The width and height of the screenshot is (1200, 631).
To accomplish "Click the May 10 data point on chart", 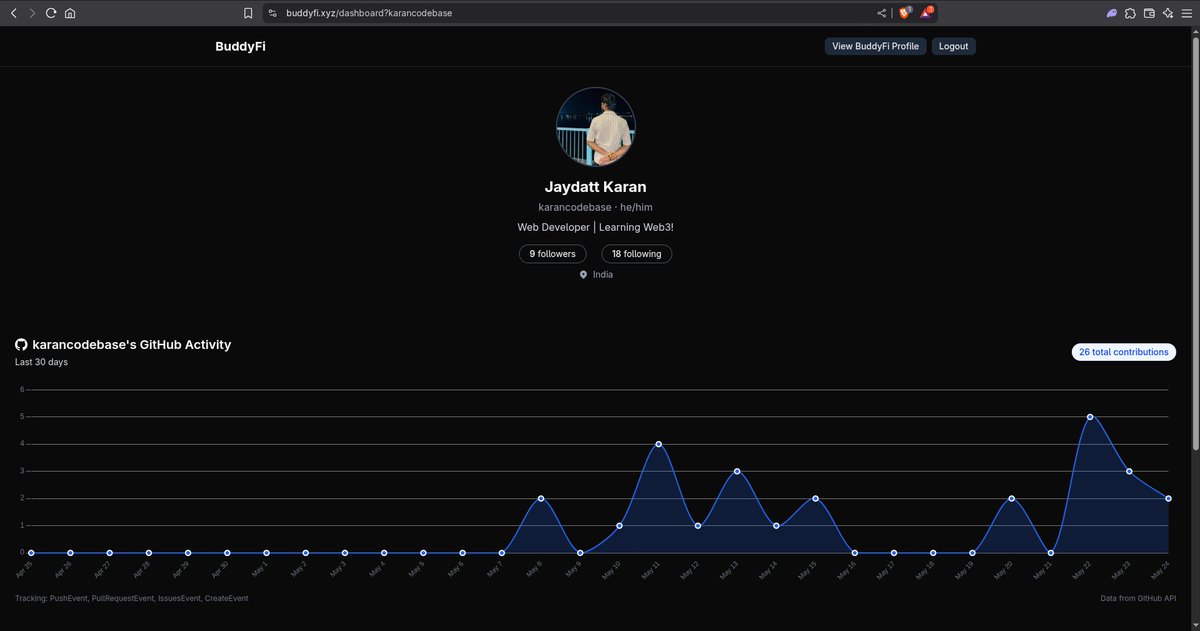I will 619,525.
